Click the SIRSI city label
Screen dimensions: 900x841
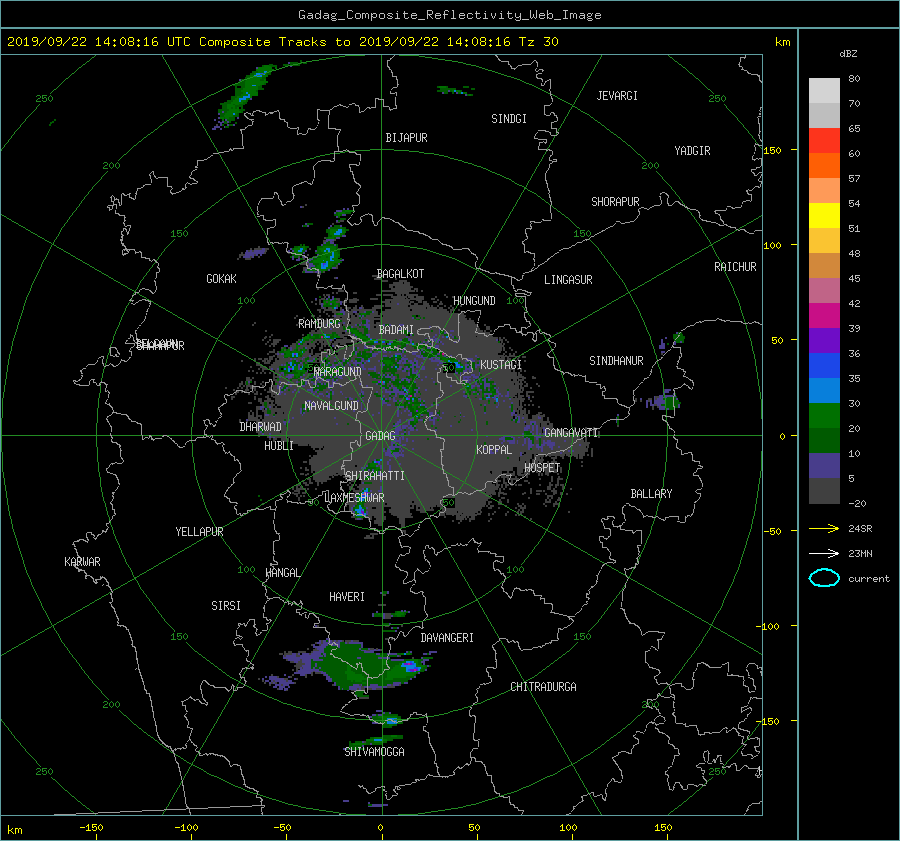click(226, 606)
